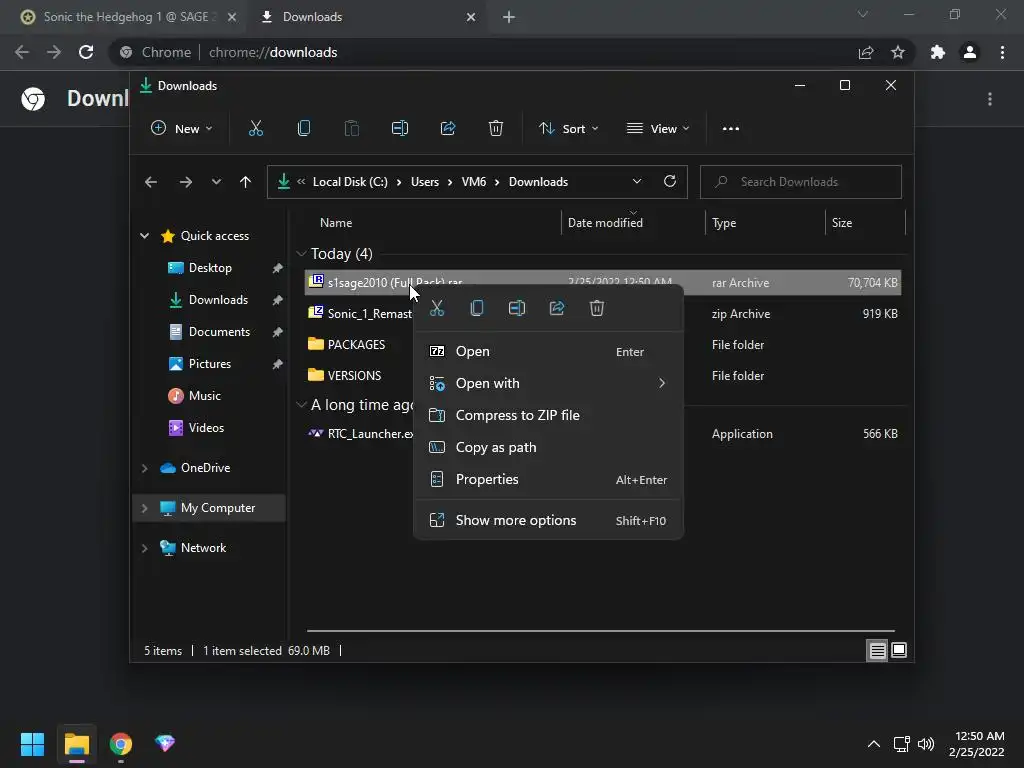This screenshot has width=1024, height=768.
Task: Click Chrome icon on the taskbar
Action: coord(121,744)
